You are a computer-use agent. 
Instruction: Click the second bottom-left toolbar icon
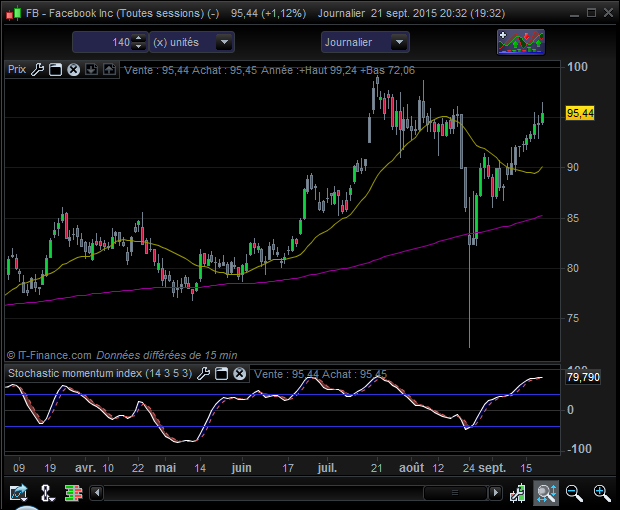[46, 492]
